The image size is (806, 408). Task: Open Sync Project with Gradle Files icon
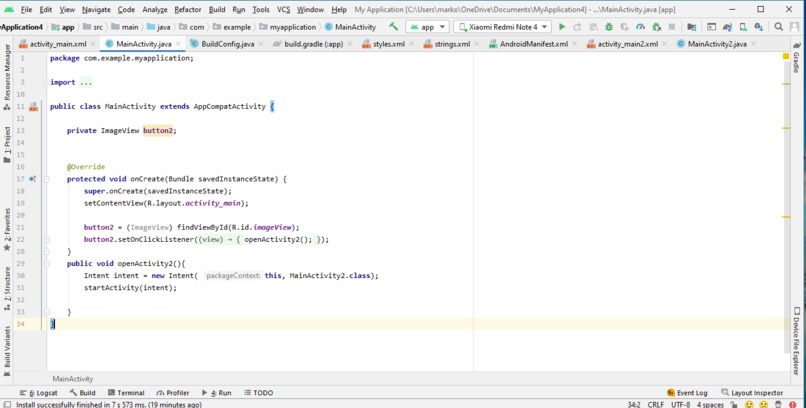[x=727, y=27]
